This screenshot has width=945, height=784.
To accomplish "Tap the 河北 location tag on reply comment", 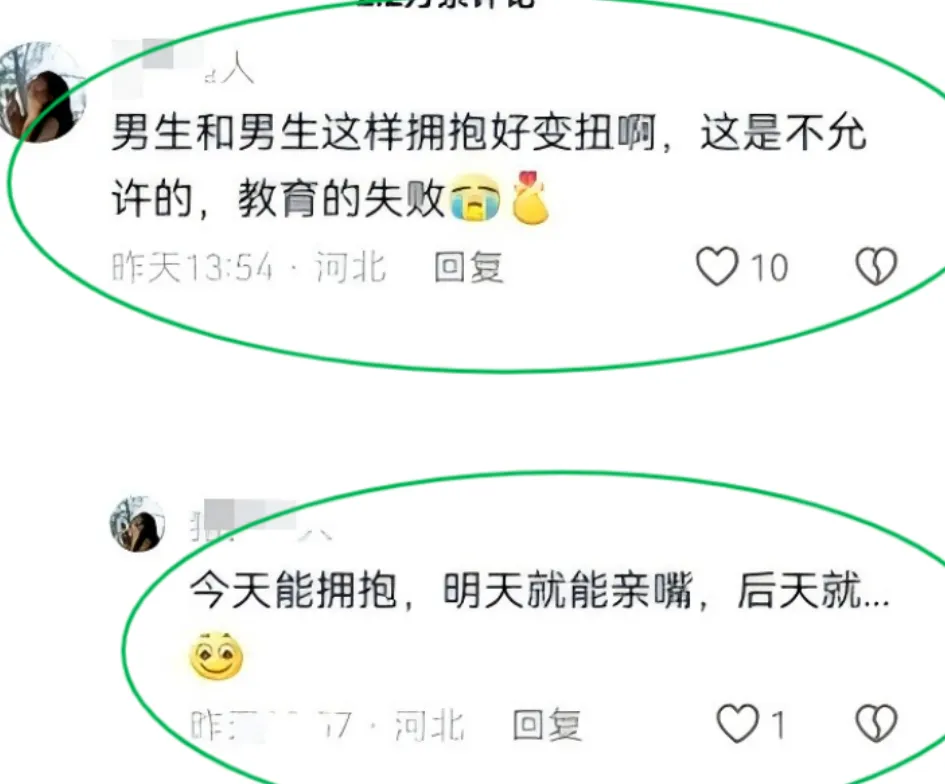I will [x=429, y=724].
